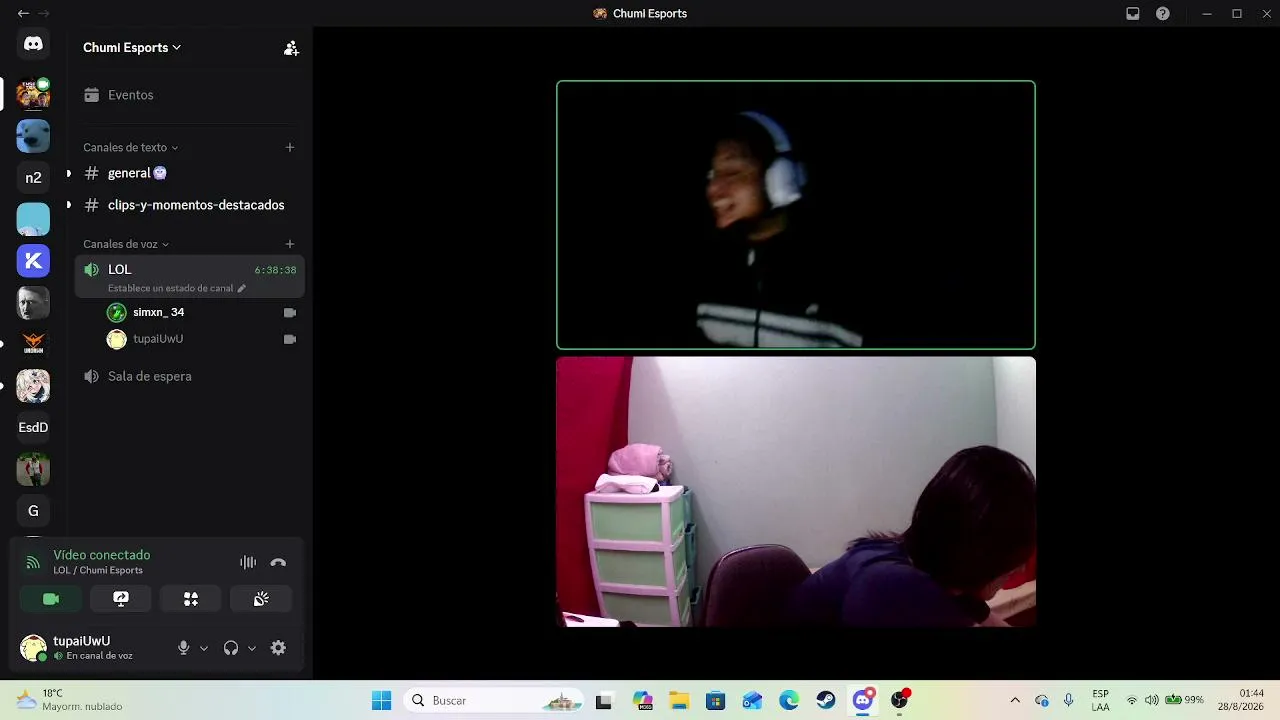Open Microsoft Edge from the taskbar
This screenshot has width=1280, height=720.
click(789, 700)
